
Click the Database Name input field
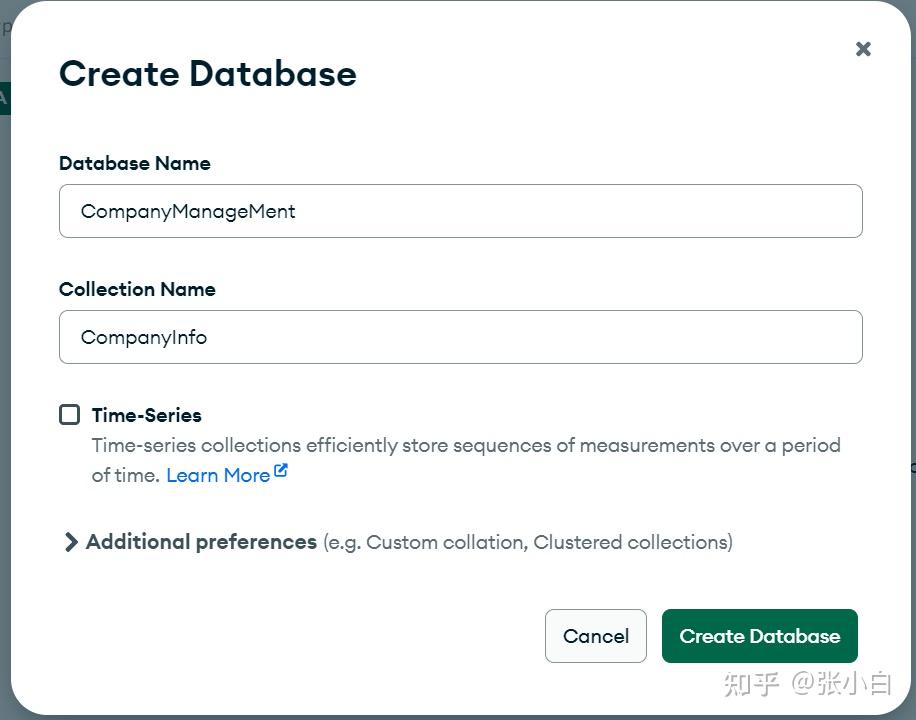(x=460, y=211)
